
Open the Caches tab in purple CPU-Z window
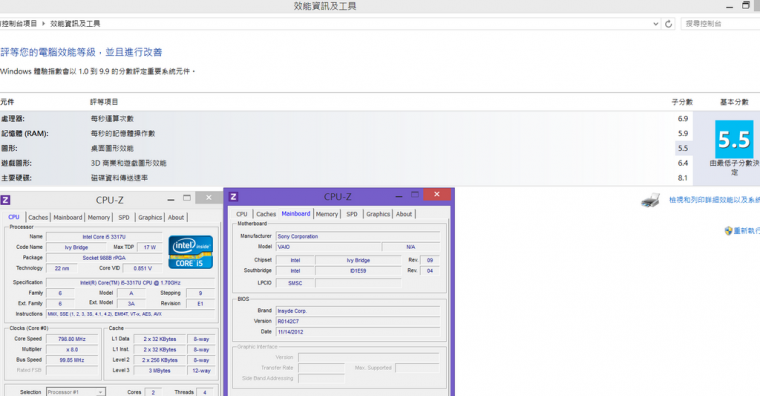[266, 214]
